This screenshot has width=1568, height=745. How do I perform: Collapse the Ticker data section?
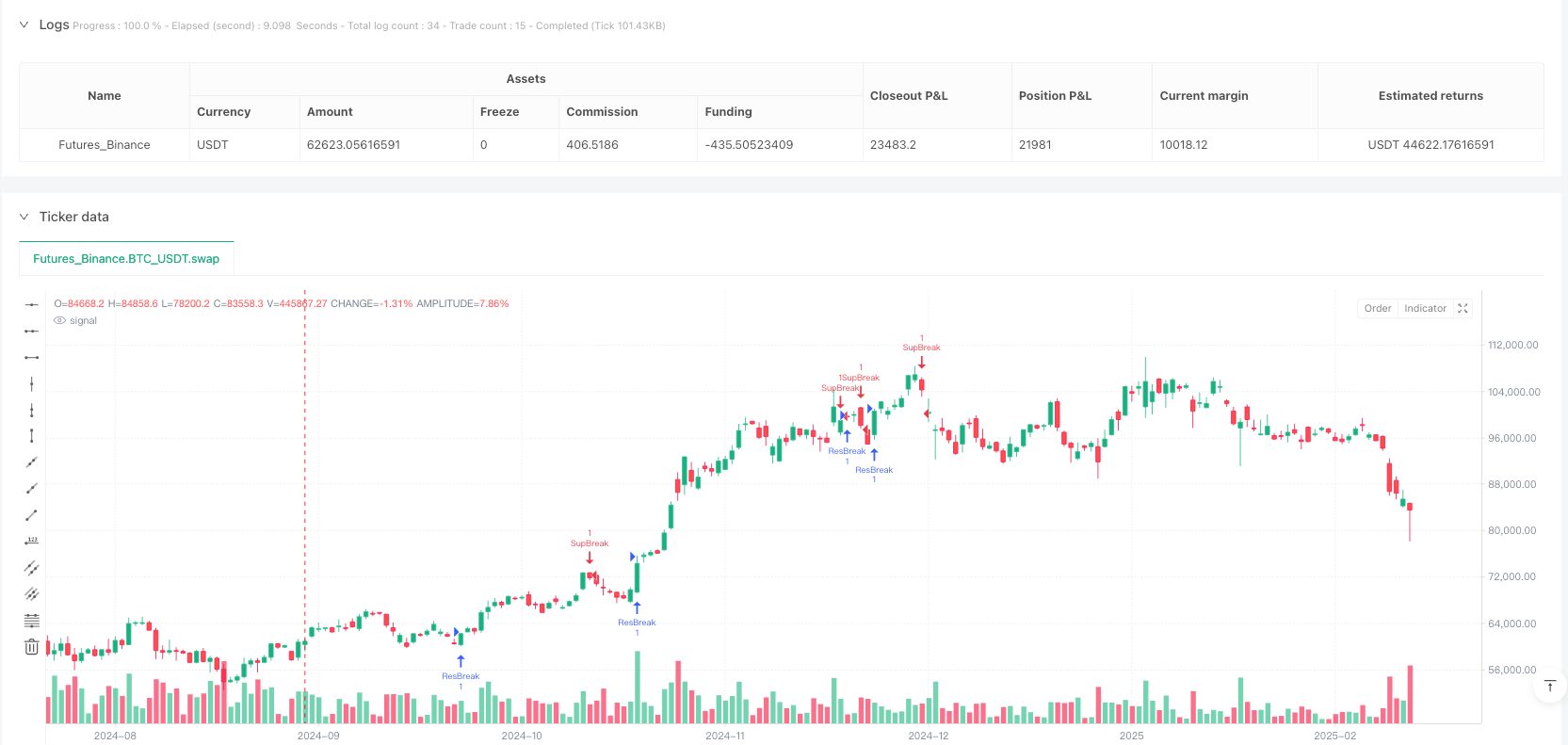point(24,217)
